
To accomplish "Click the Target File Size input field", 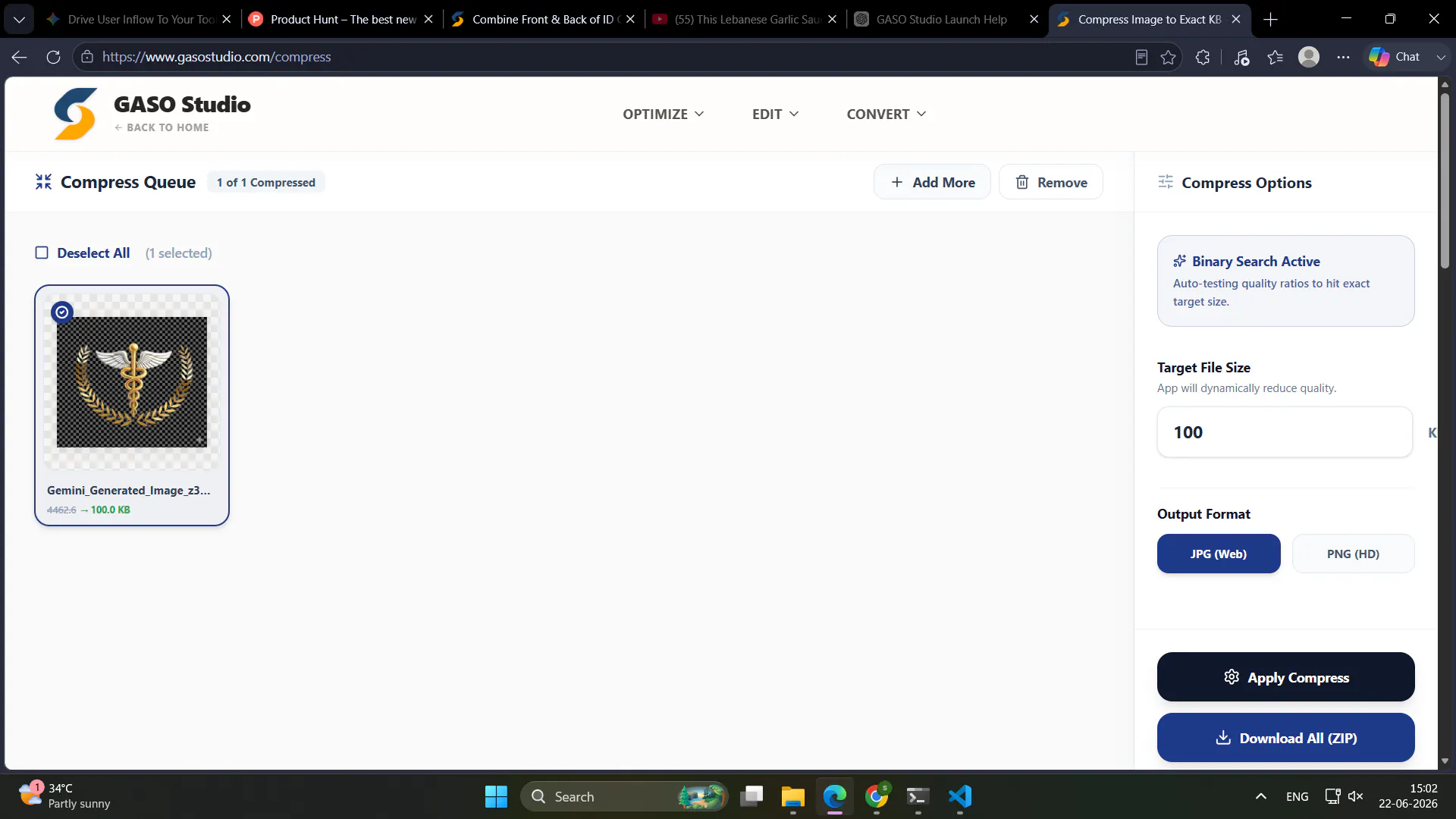I will [x=1285, y=432].
